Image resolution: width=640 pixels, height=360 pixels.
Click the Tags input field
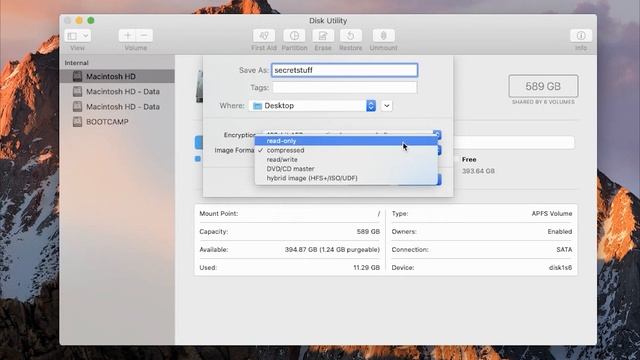(344, 87)
